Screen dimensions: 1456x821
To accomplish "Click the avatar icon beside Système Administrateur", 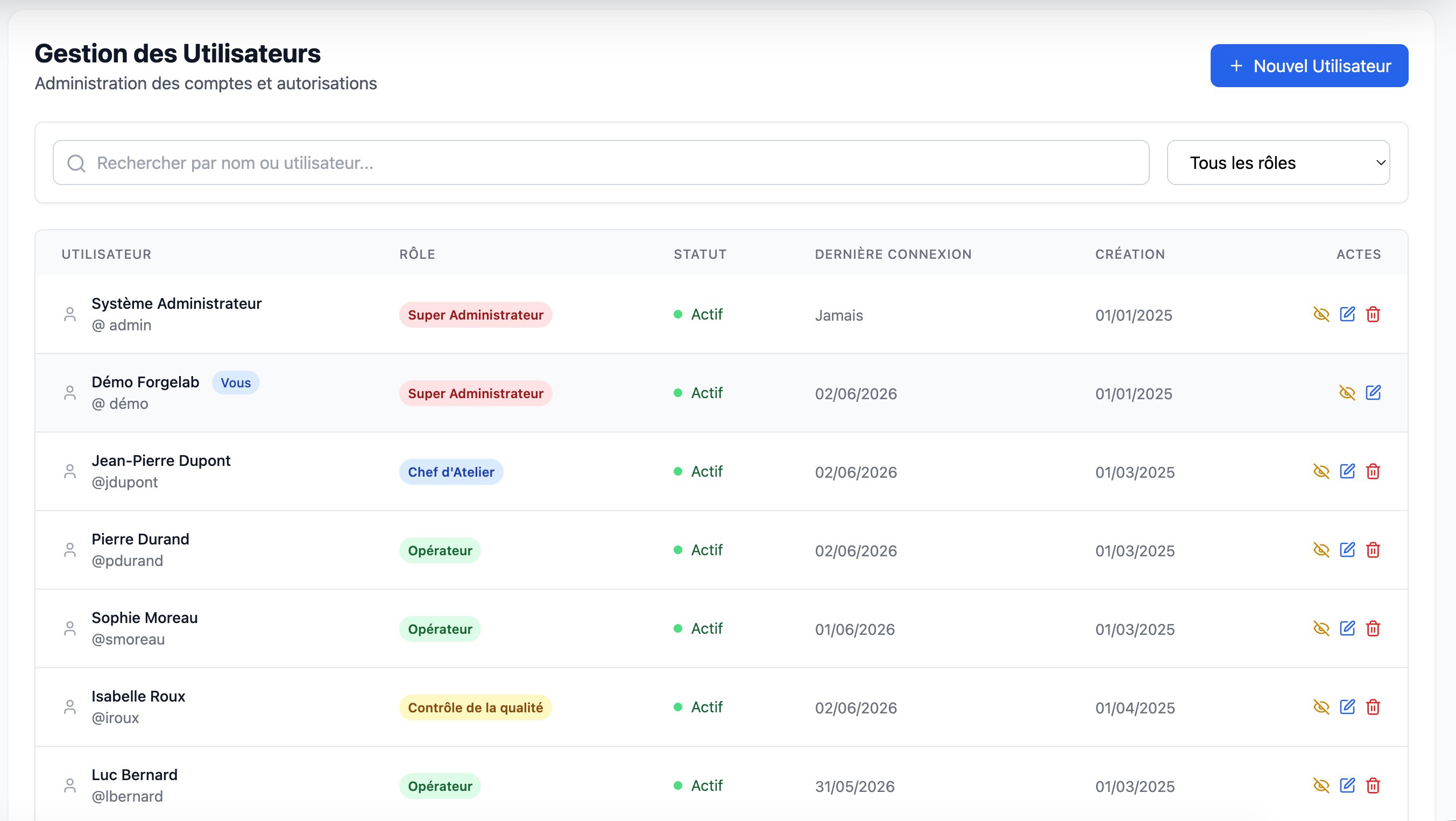I will pos(70,314).
